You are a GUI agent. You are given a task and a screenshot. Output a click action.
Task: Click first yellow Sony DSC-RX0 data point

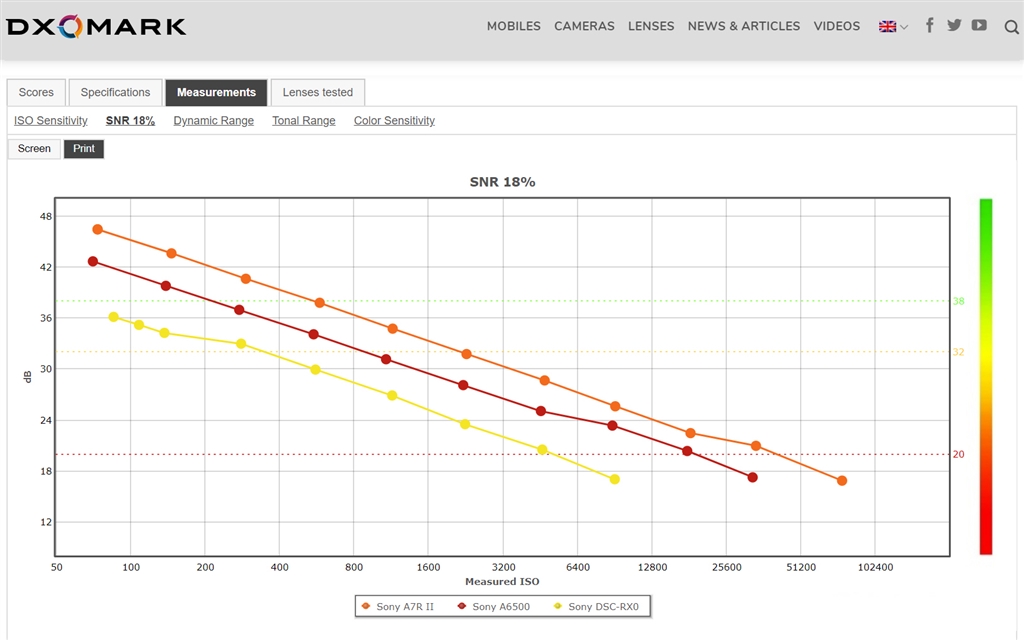pyautogui.click(x=114, y=317)
